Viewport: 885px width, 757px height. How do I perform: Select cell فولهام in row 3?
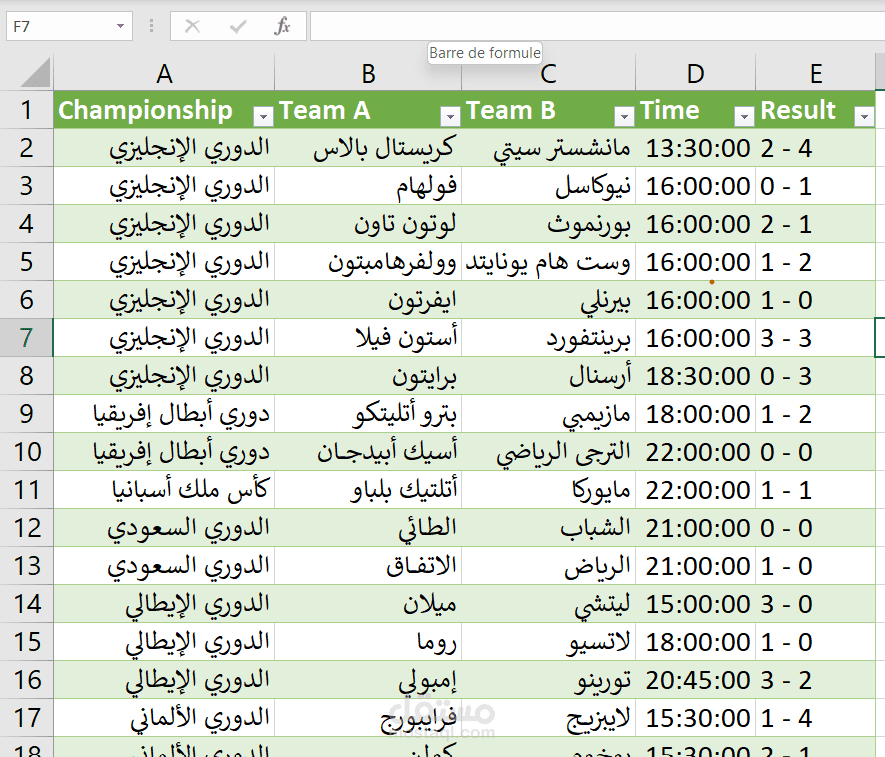tap(368, 186)
